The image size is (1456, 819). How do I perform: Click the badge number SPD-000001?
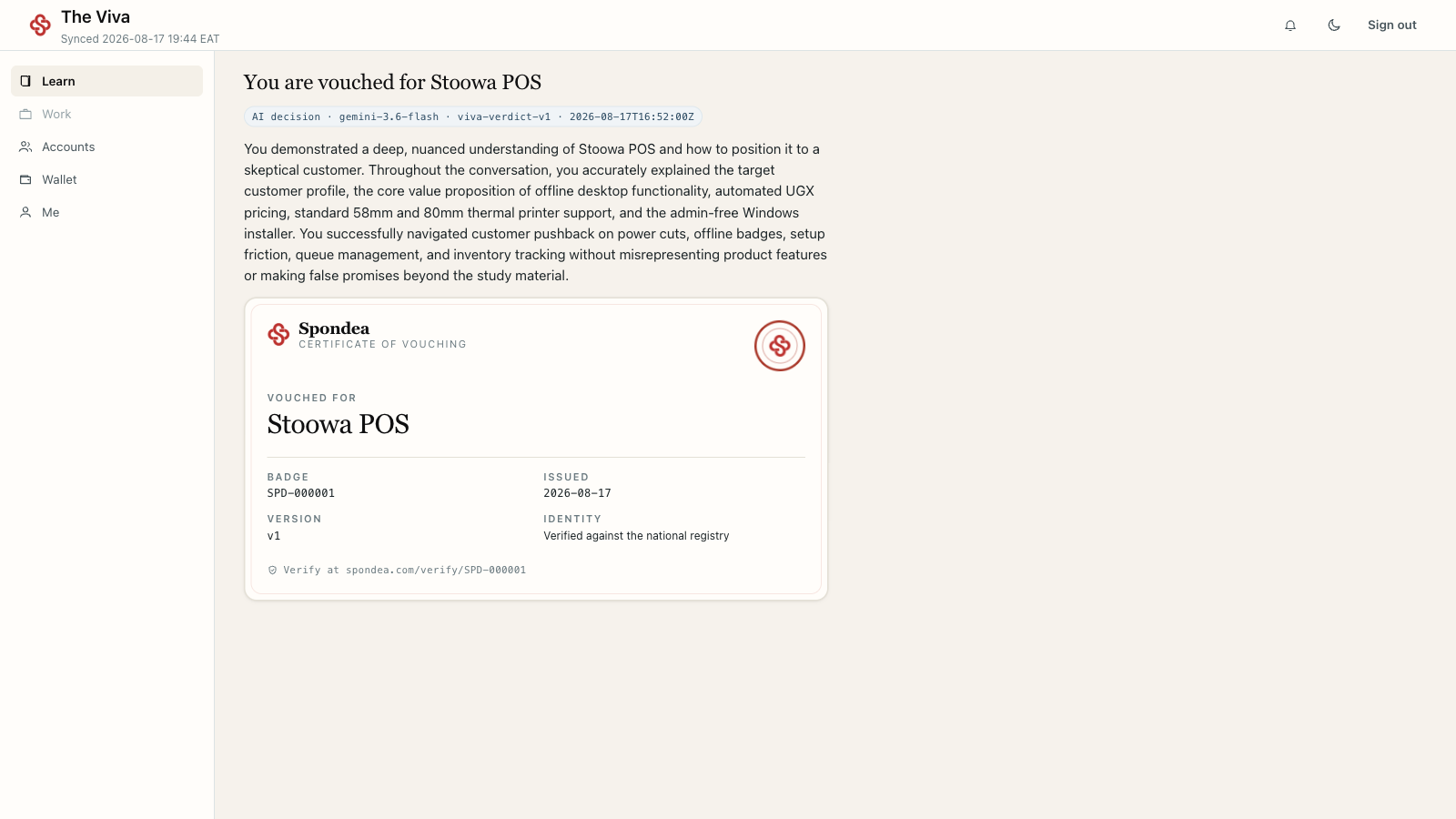tap(301, 493)
